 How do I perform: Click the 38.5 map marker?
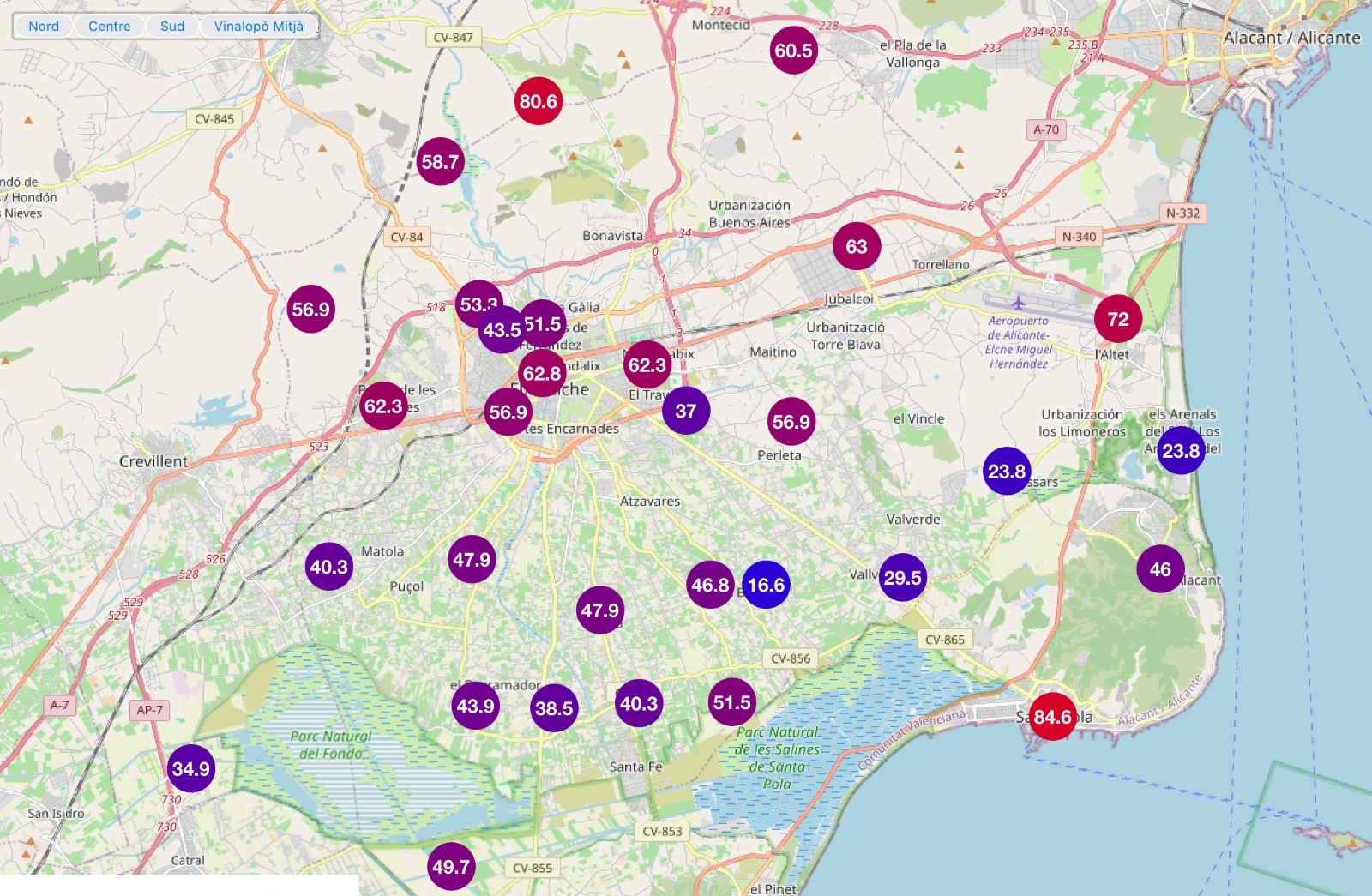[x=554, y=708]
